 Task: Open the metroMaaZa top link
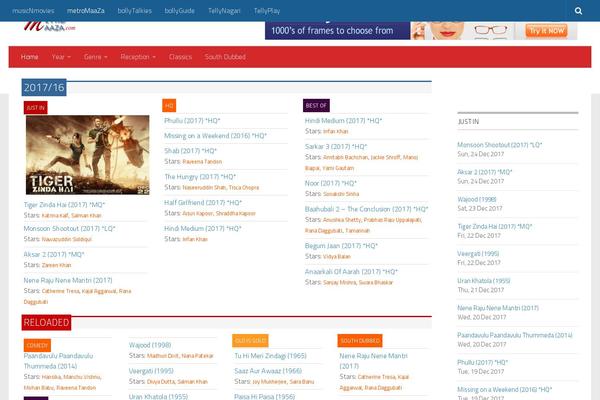(86, 11)
